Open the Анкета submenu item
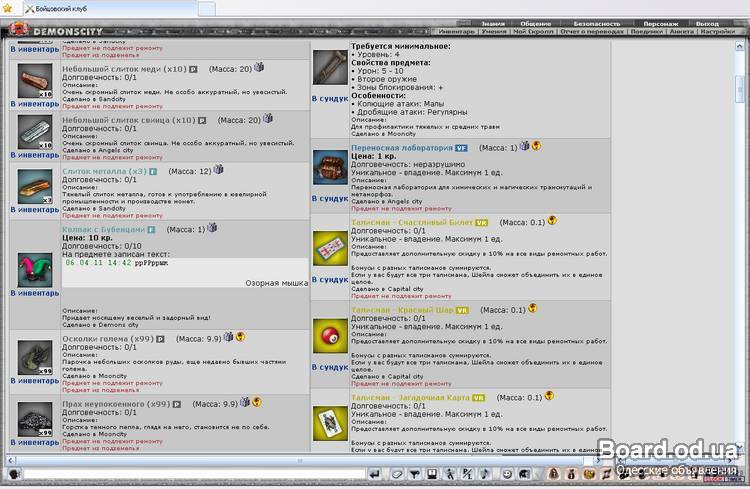This screenshot has height=489, width=750. click(x=682, y=32)
